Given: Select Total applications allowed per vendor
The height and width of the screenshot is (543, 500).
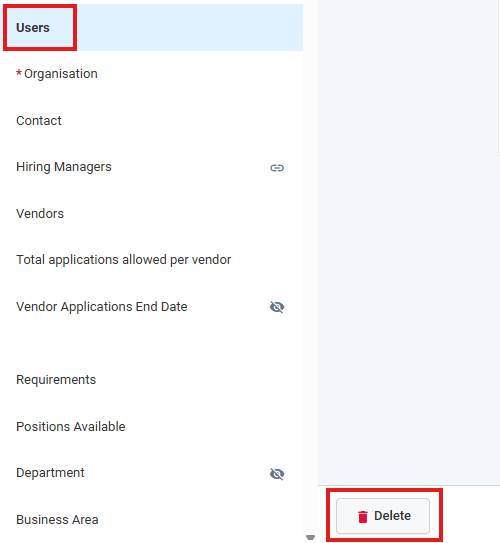Looking at the screenshot, I should [x=153, y=260].
